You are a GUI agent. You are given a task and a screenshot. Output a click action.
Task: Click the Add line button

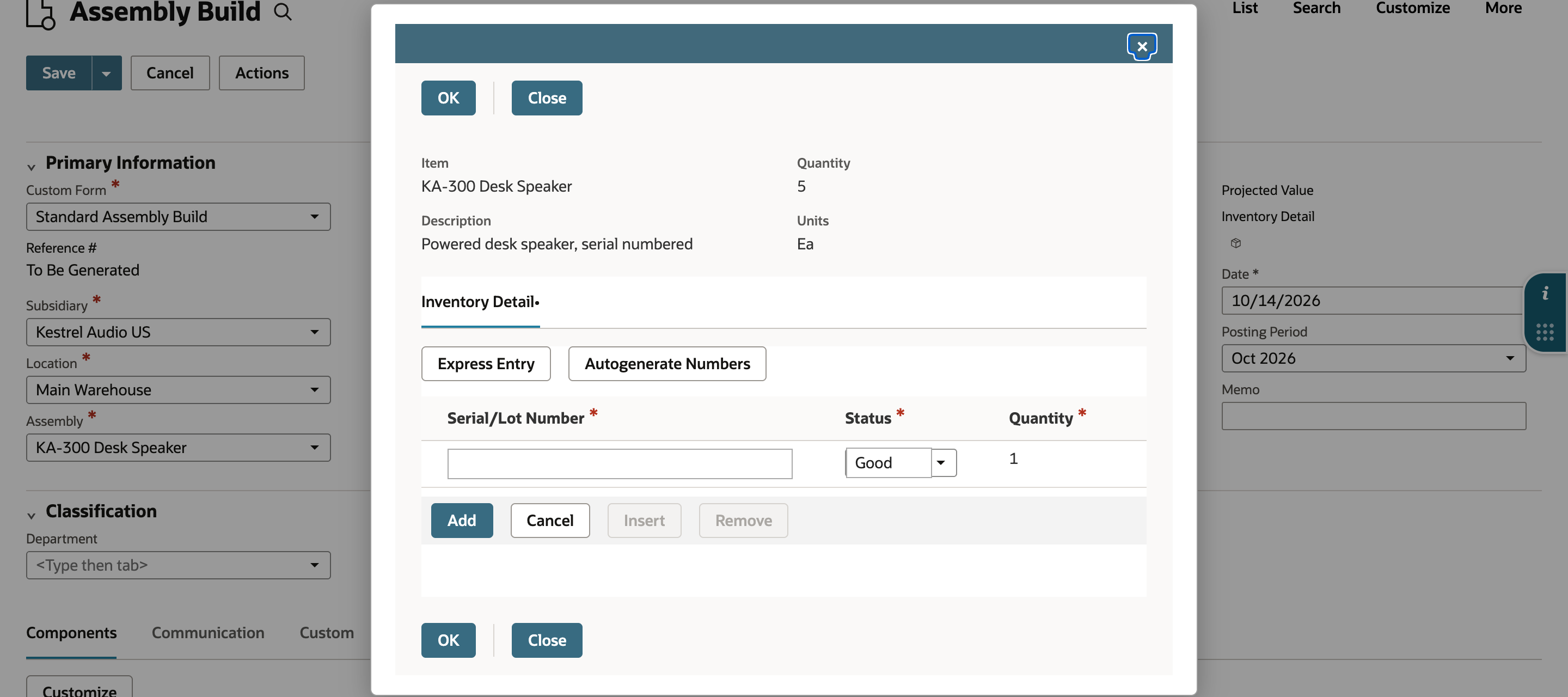[462, 521]
